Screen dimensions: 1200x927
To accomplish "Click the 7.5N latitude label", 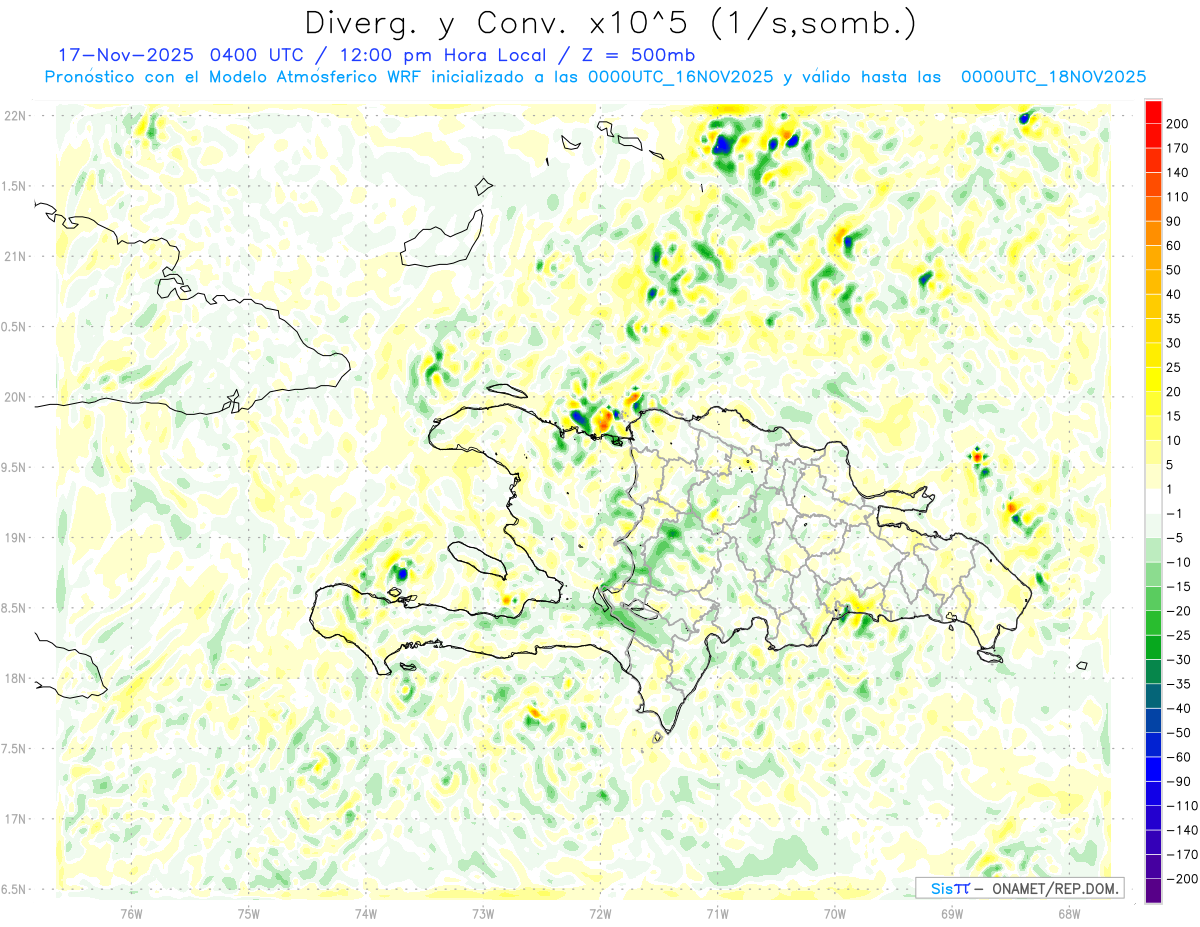I will [15, 748].
